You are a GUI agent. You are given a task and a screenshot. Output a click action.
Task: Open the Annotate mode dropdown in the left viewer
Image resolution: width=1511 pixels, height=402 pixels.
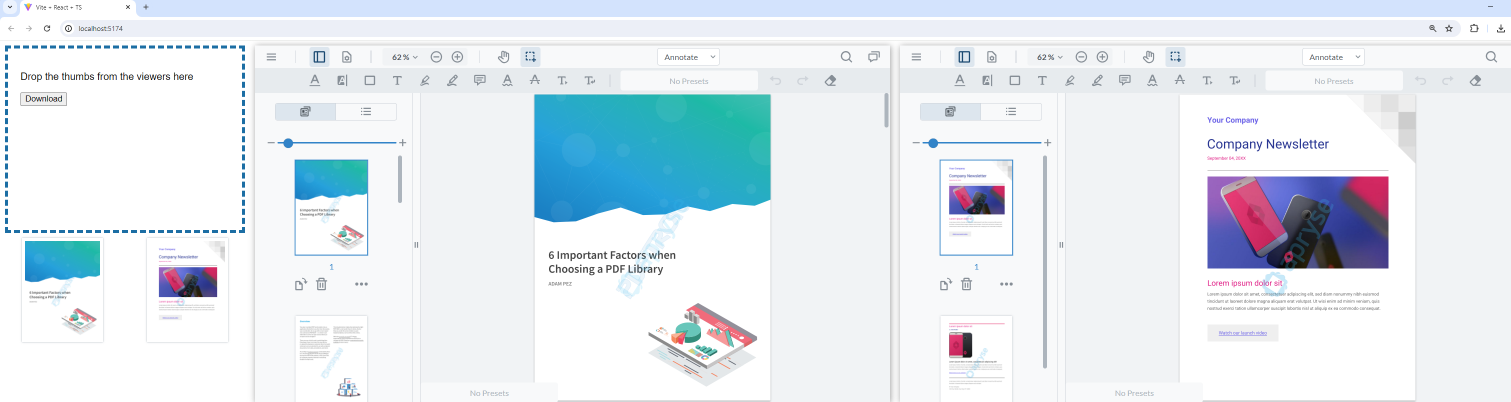(x=688, y=57)
